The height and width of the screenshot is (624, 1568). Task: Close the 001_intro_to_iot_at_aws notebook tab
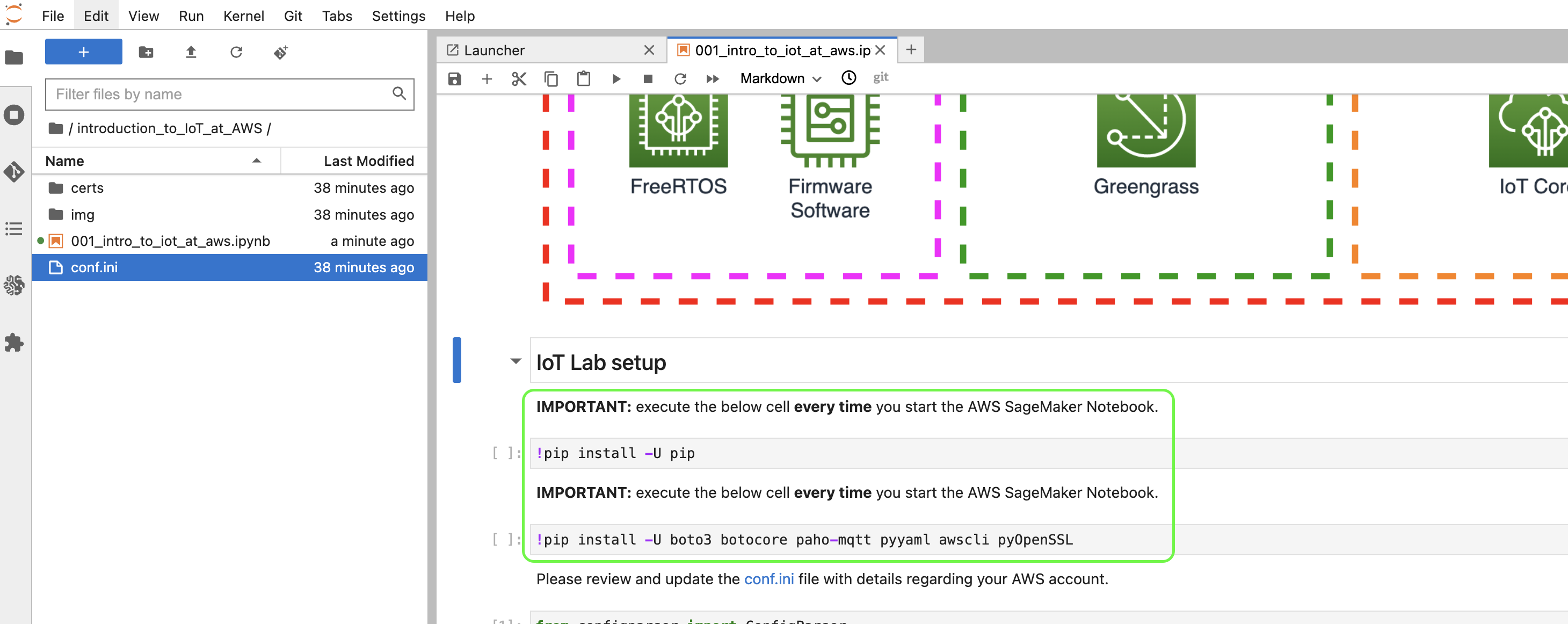point(880,50)
